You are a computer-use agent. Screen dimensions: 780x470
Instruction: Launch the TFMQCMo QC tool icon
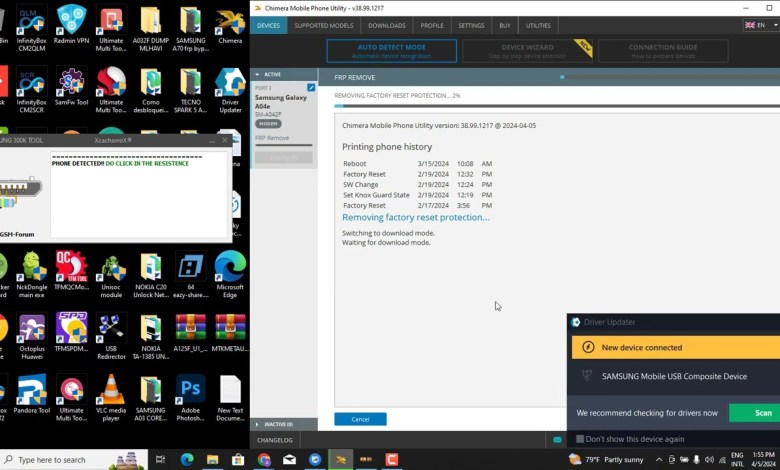[x=71, y=271]
